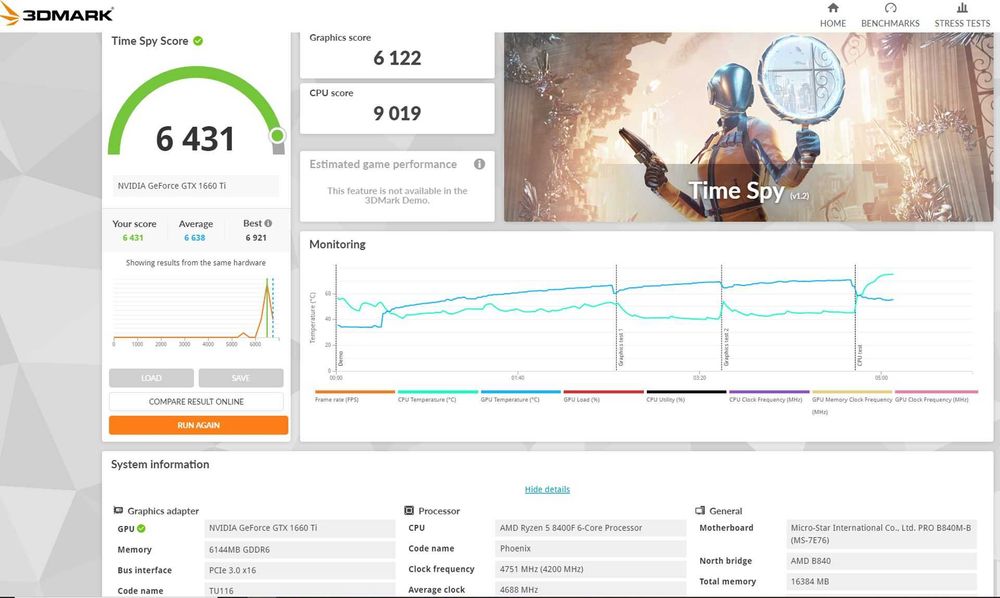Open the Stress Tests tab

tap(962, 15)
